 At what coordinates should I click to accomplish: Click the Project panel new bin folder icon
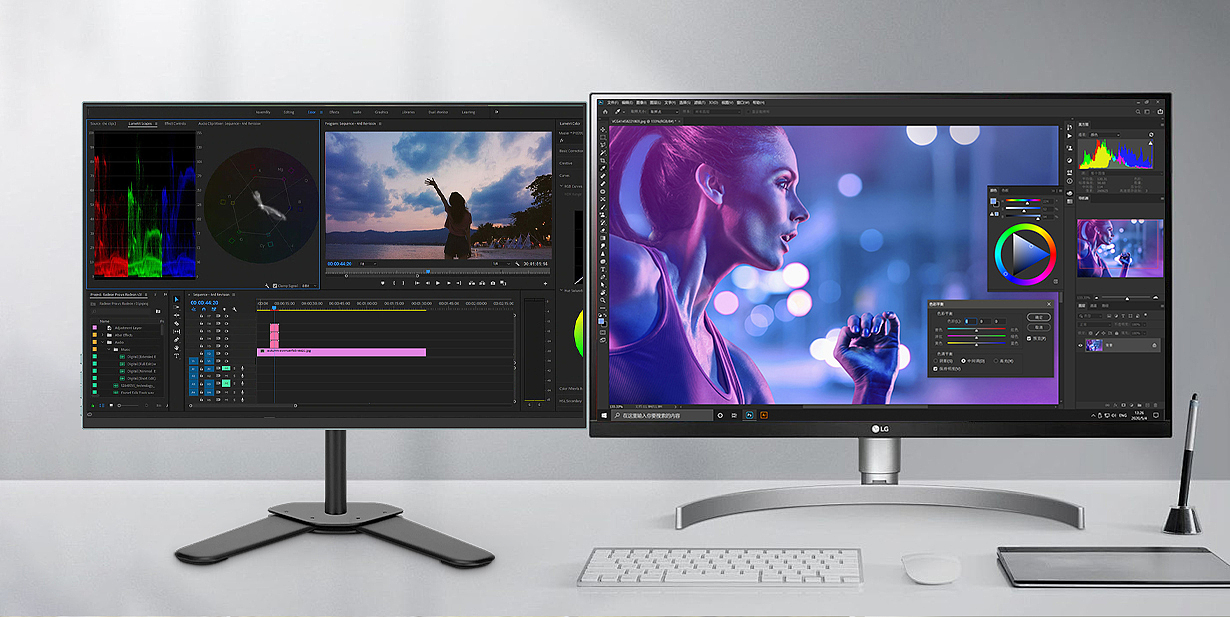click(158, 311)
